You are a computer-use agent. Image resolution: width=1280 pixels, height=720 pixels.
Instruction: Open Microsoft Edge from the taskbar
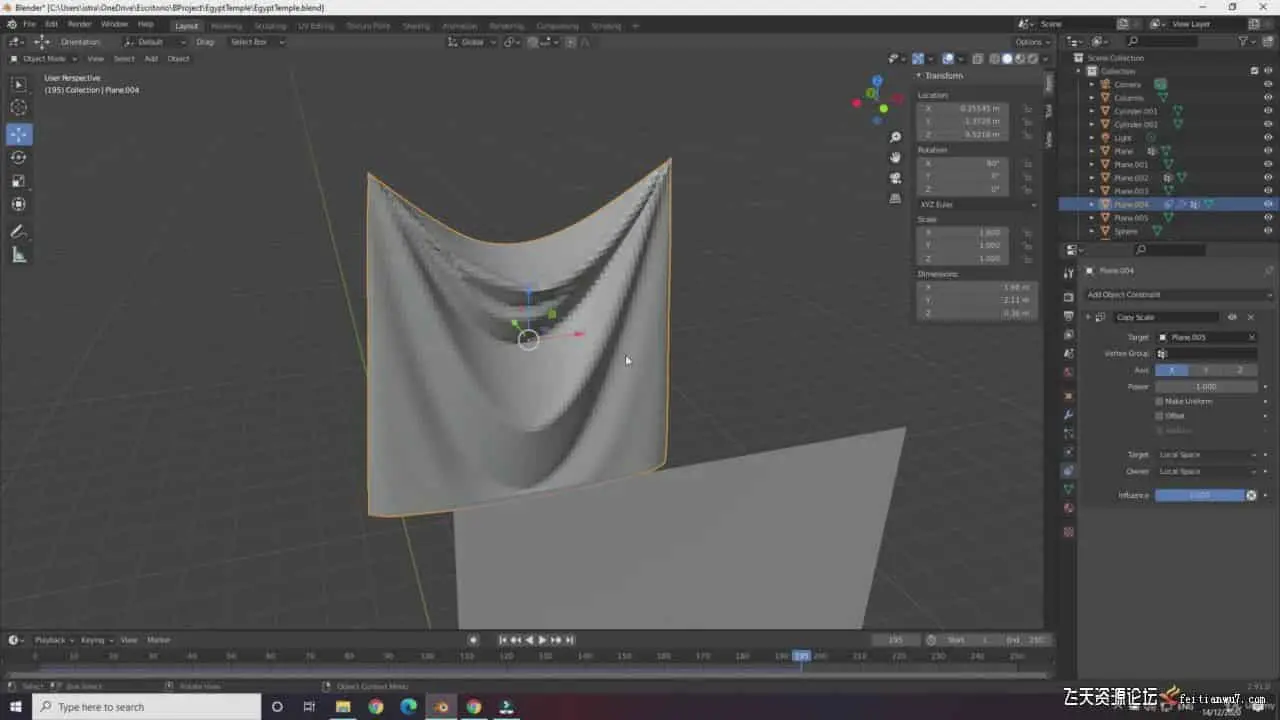408,707
